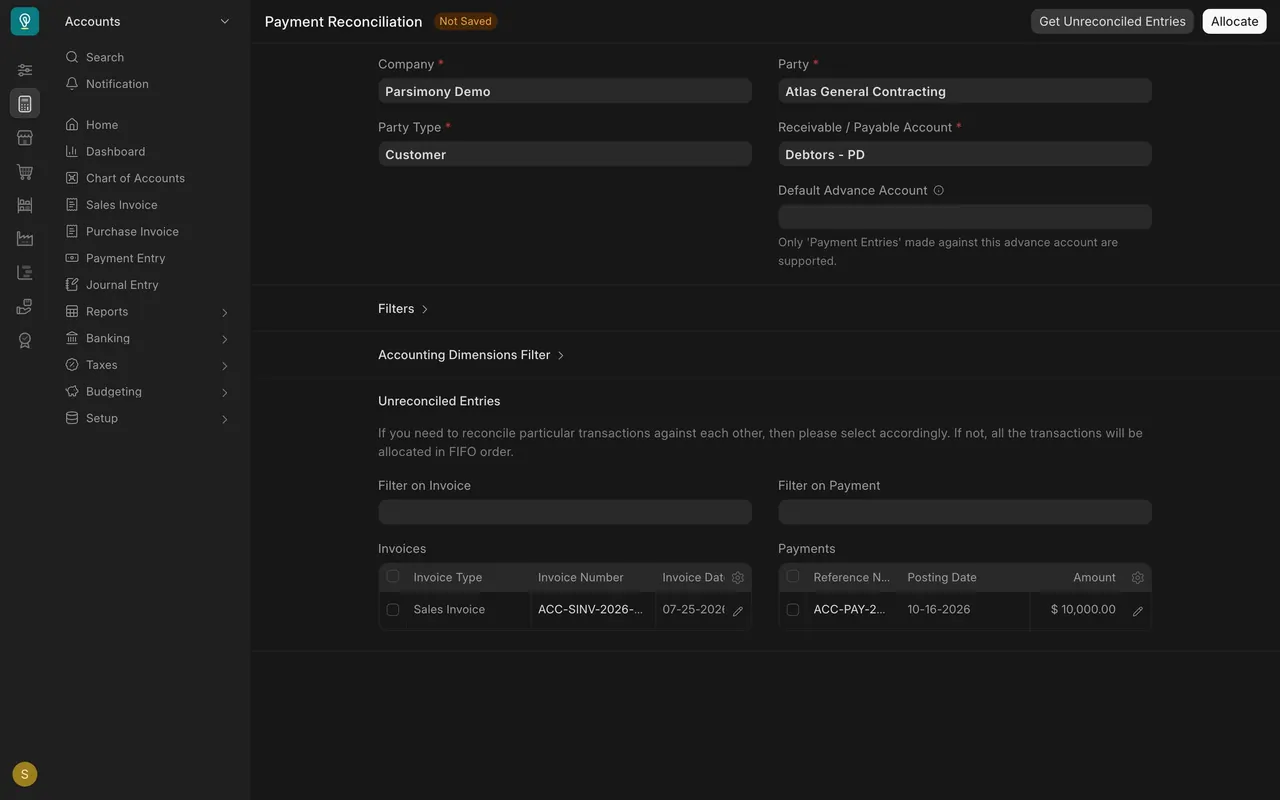Click the Invoice Number column header
Viewport: 1280px width, 800px height.
592,578
